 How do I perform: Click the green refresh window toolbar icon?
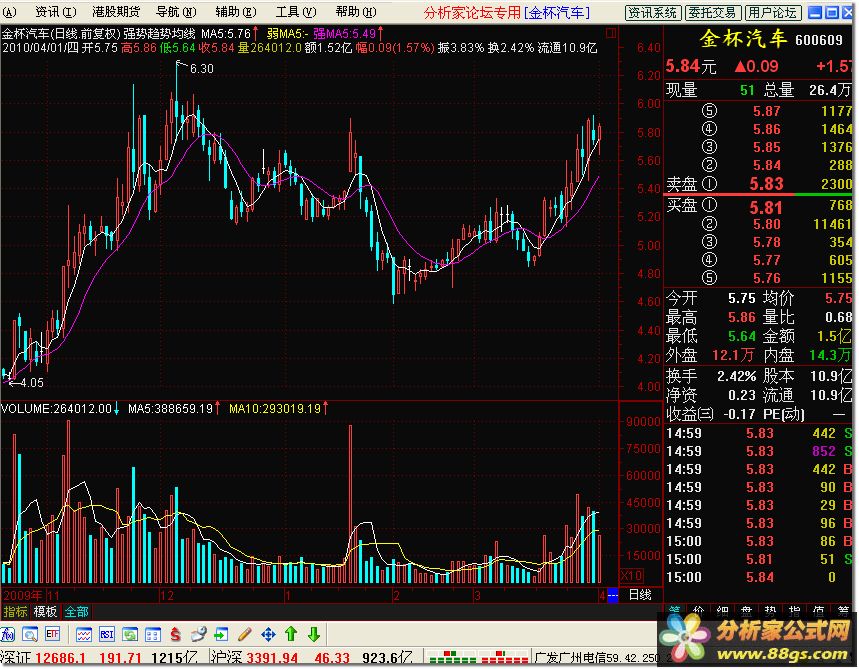(x=130, y=635)
